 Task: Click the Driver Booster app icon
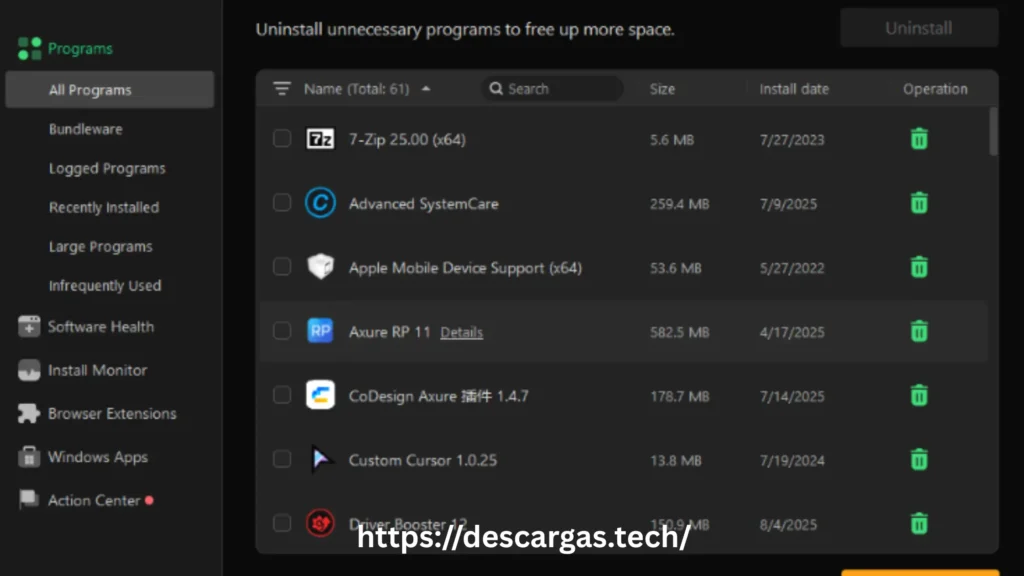320,523
